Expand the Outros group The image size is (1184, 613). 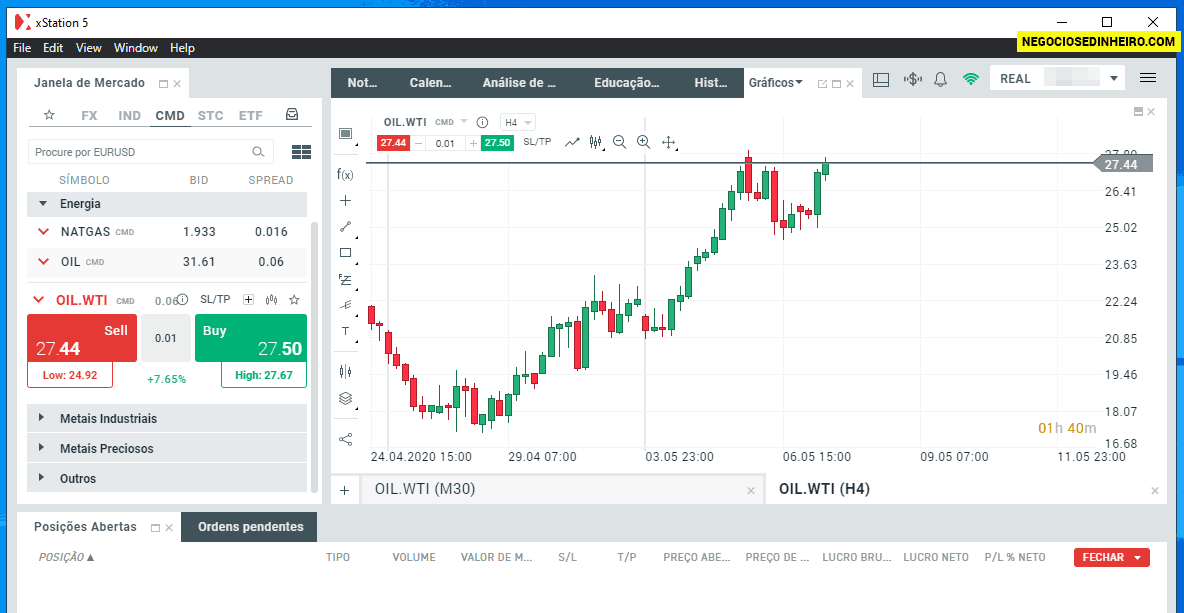(x=42, y=479)
